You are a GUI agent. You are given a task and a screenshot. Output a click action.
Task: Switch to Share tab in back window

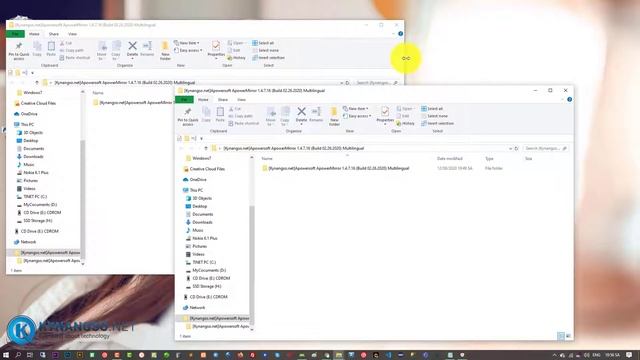53,34
